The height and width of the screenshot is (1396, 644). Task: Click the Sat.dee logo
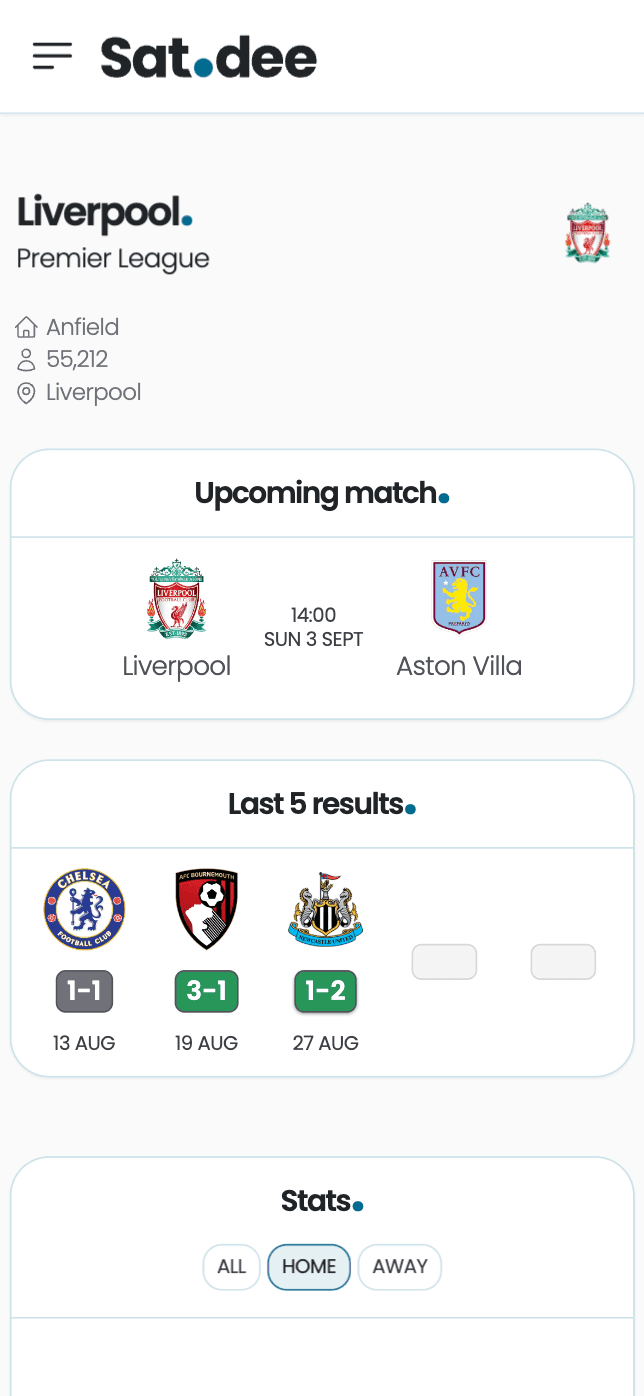(x=208, y=58)
